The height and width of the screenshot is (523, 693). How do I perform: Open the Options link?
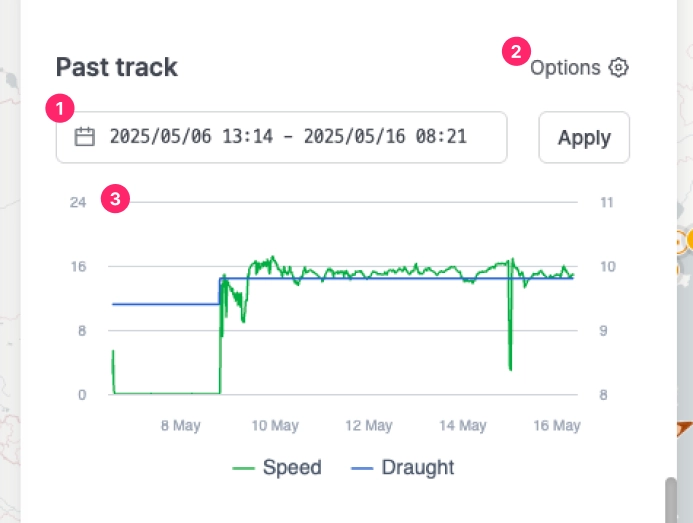pos(565,68)
